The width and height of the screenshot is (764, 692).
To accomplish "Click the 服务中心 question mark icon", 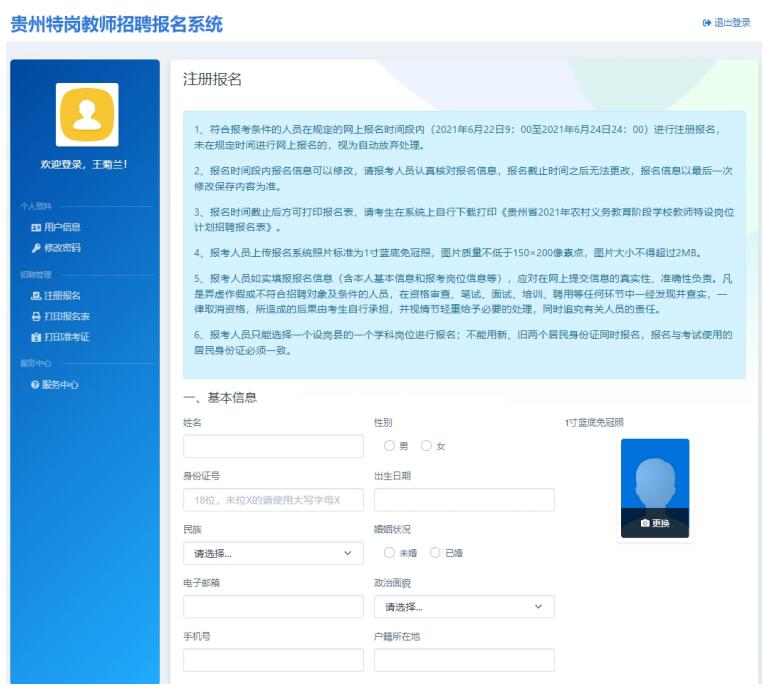I will click(x=36, y=385).
